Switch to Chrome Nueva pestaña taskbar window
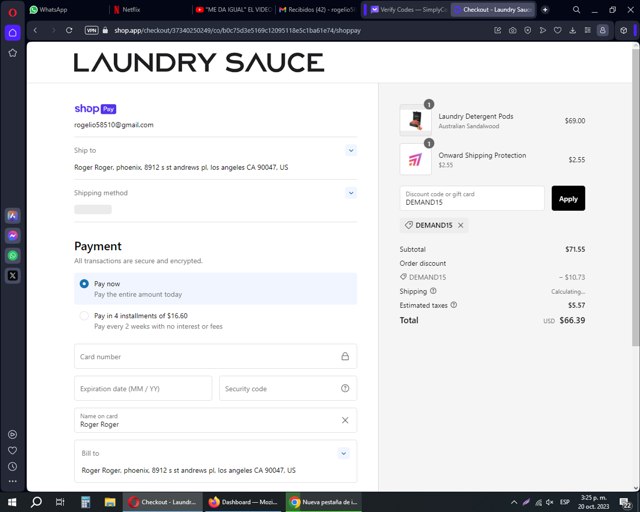Screen dimensions: 640x512 click(324, 502)
